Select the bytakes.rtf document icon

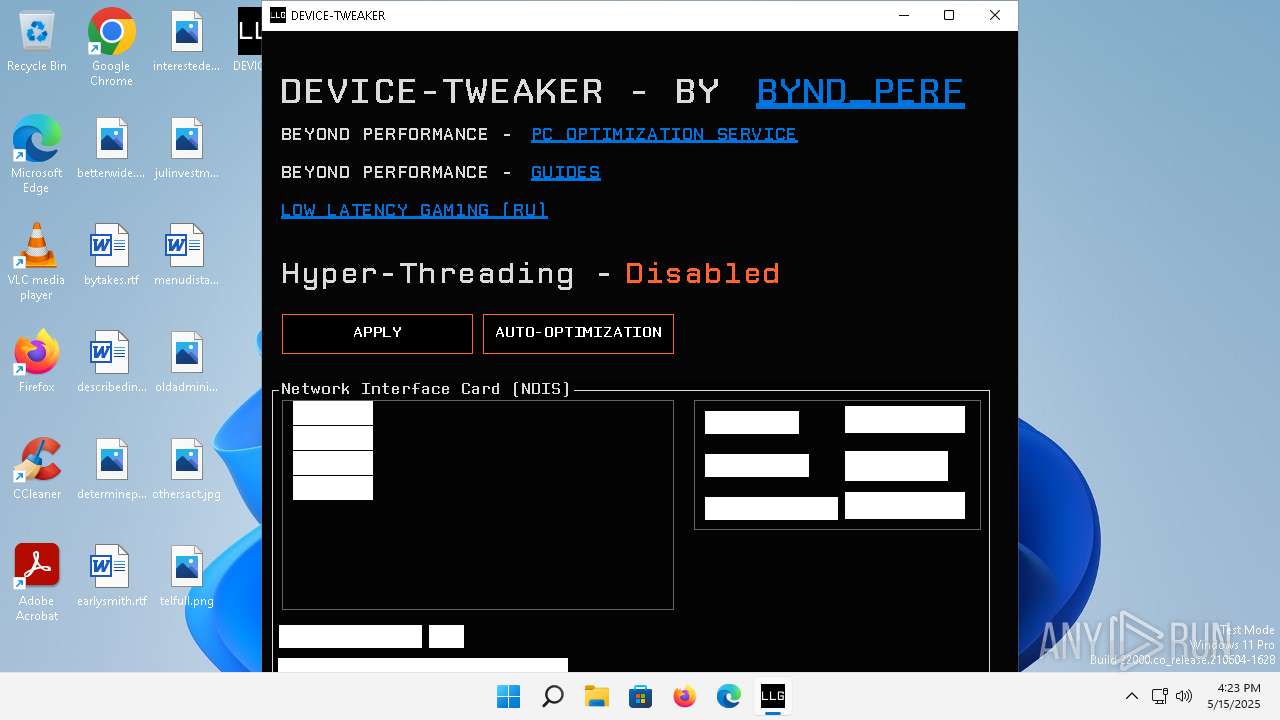[112, 255]
